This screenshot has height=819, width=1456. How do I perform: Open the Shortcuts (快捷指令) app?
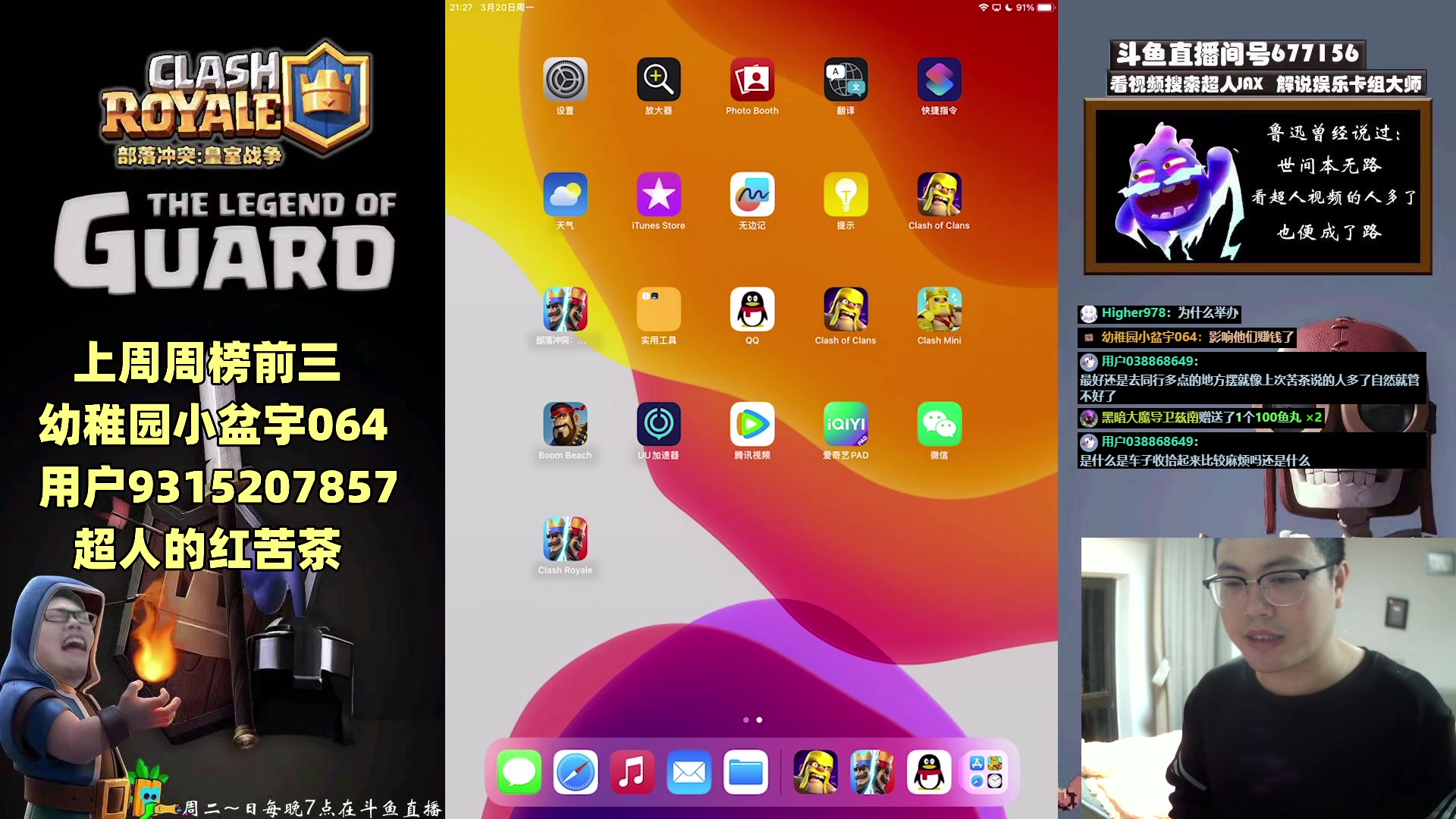point(939,80)
